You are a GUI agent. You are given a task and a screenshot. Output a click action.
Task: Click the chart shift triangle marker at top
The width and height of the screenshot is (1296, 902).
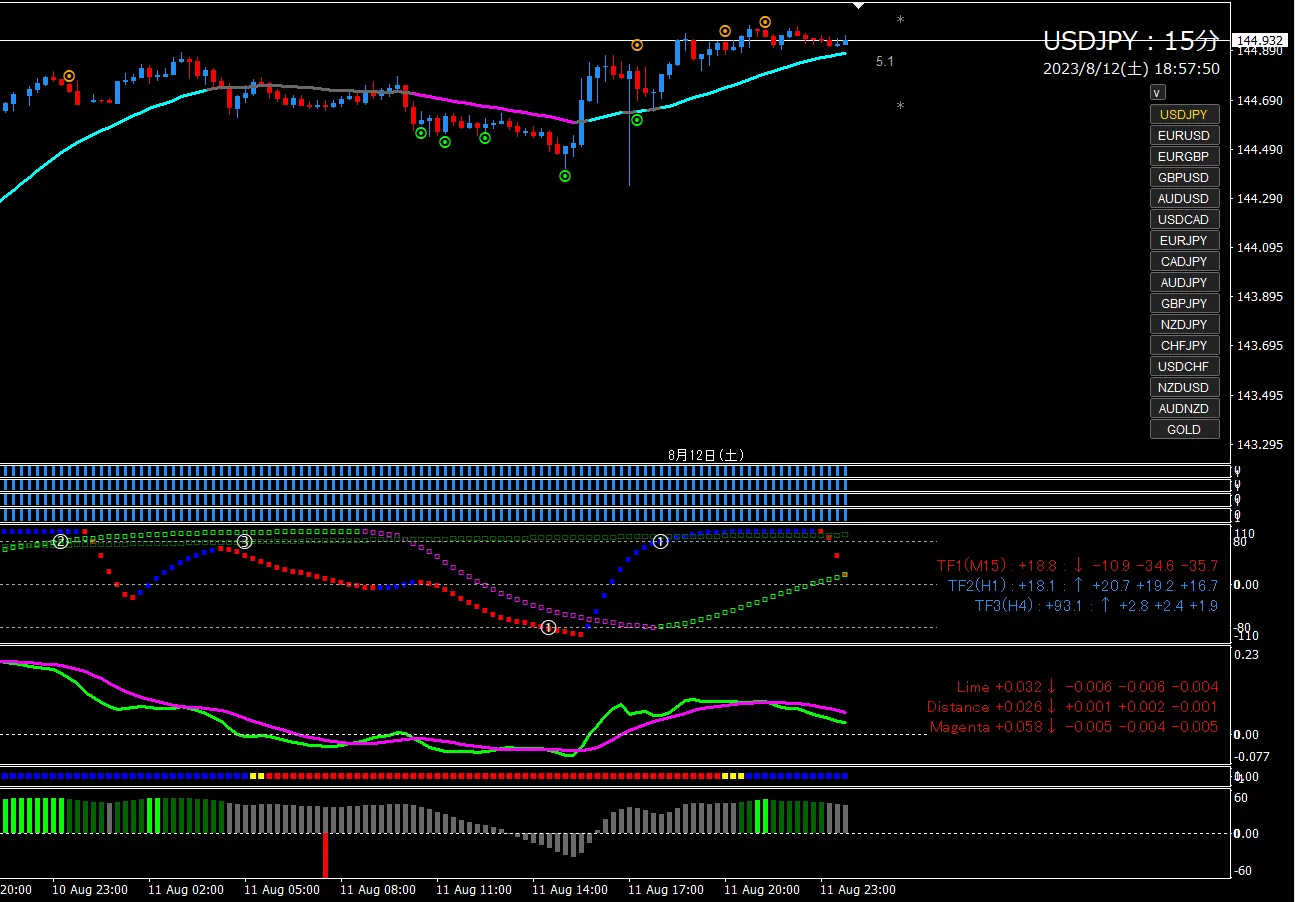click(x=858, y=7)
